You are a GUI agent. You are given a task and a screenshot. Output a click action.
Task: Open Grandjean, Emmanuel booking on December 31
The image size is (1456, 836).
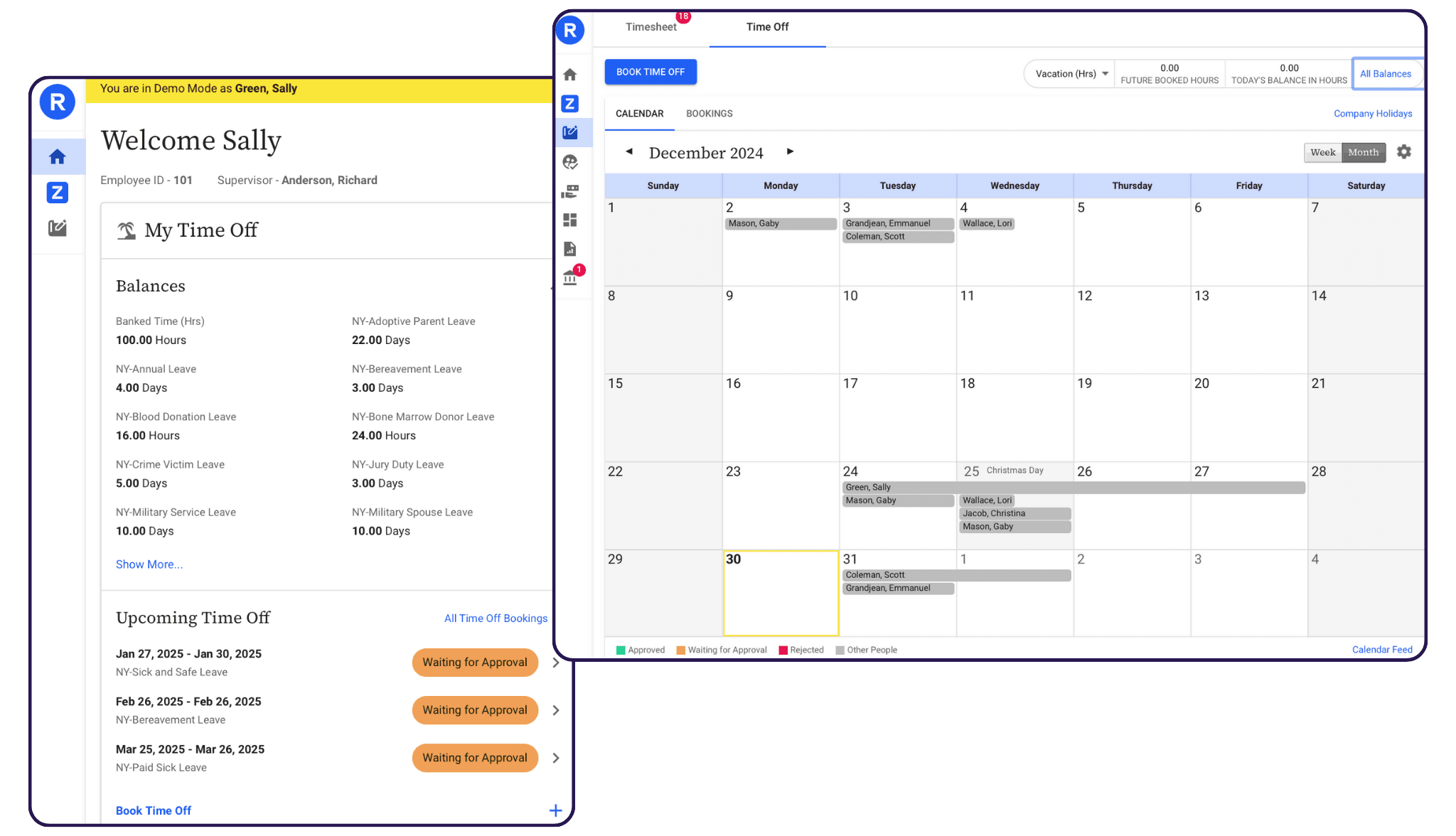click(898, 589)
